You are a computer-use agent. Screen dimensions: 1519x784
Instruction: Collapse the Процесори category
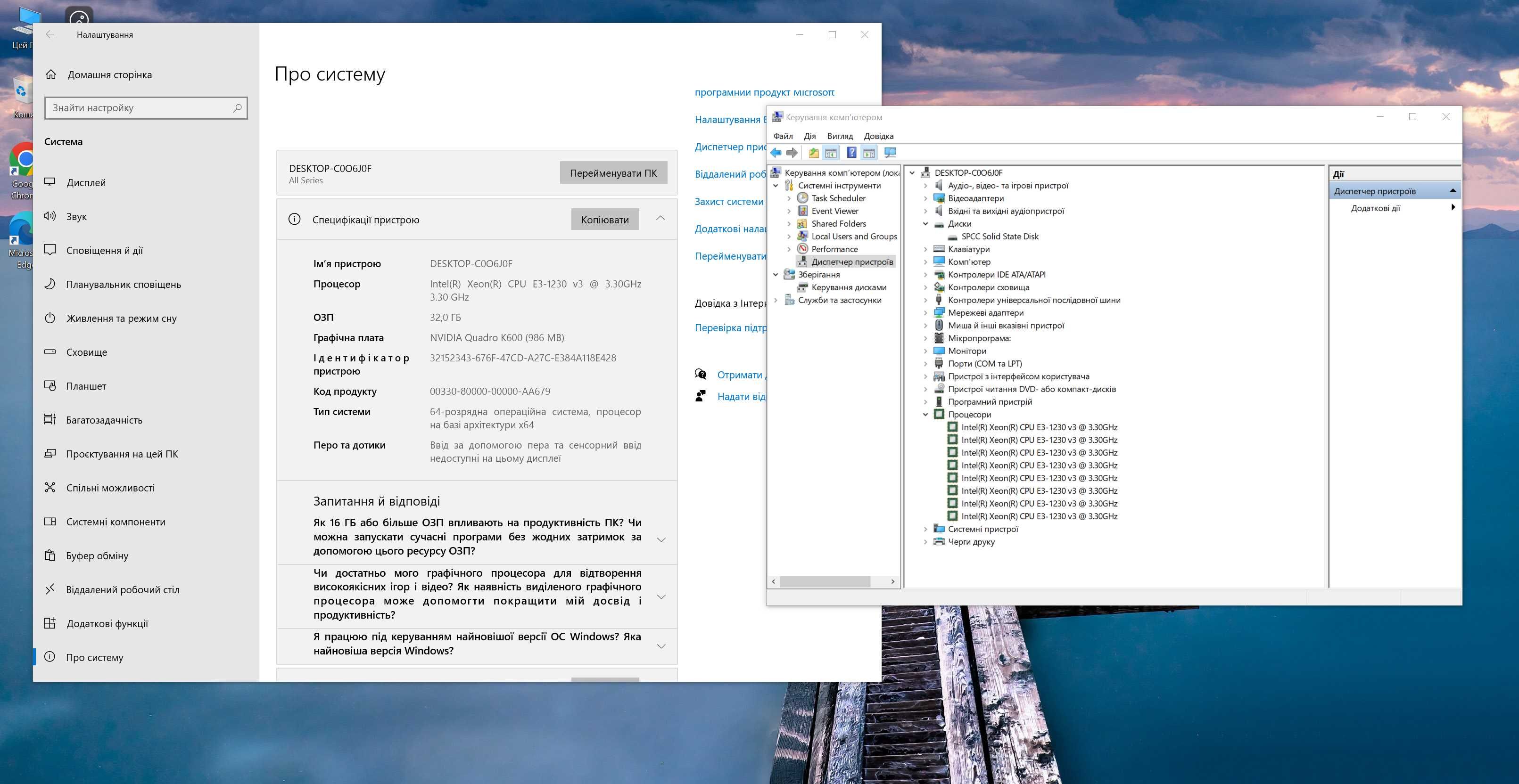925,415
